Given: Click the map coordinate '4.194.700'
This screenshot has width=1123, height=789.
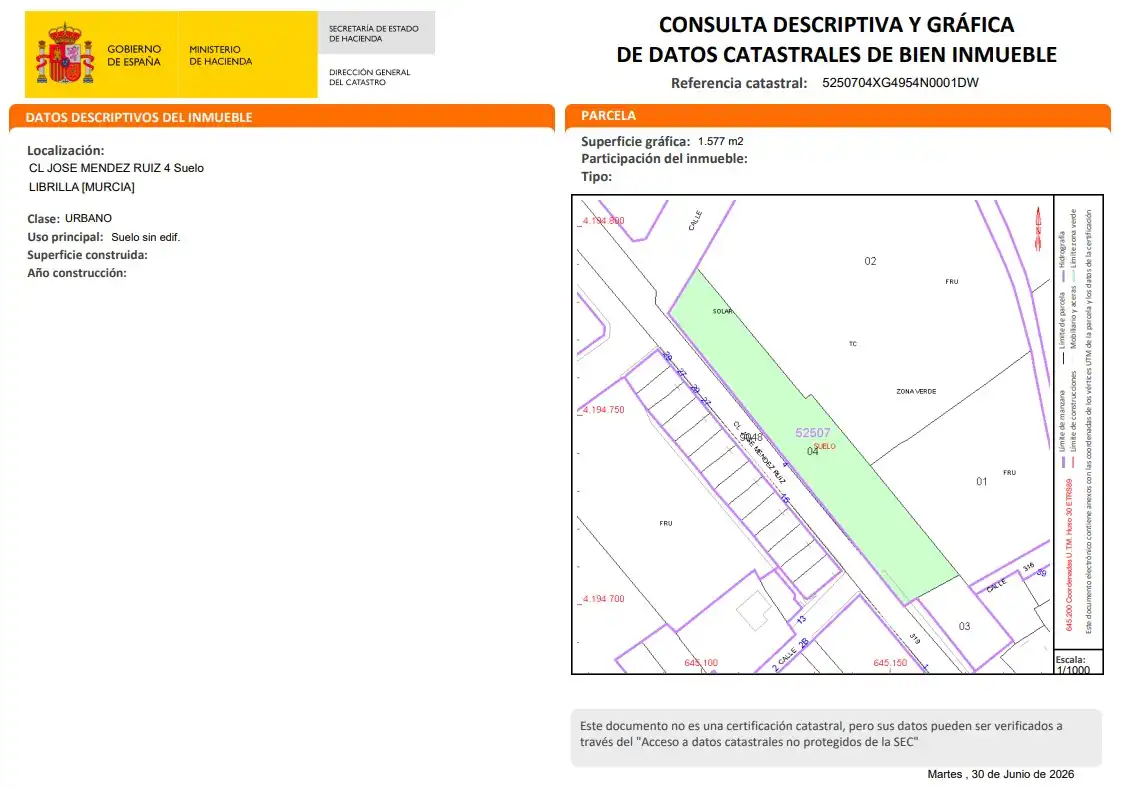Looking at the screenshot, I should click(x=603, y=599).
